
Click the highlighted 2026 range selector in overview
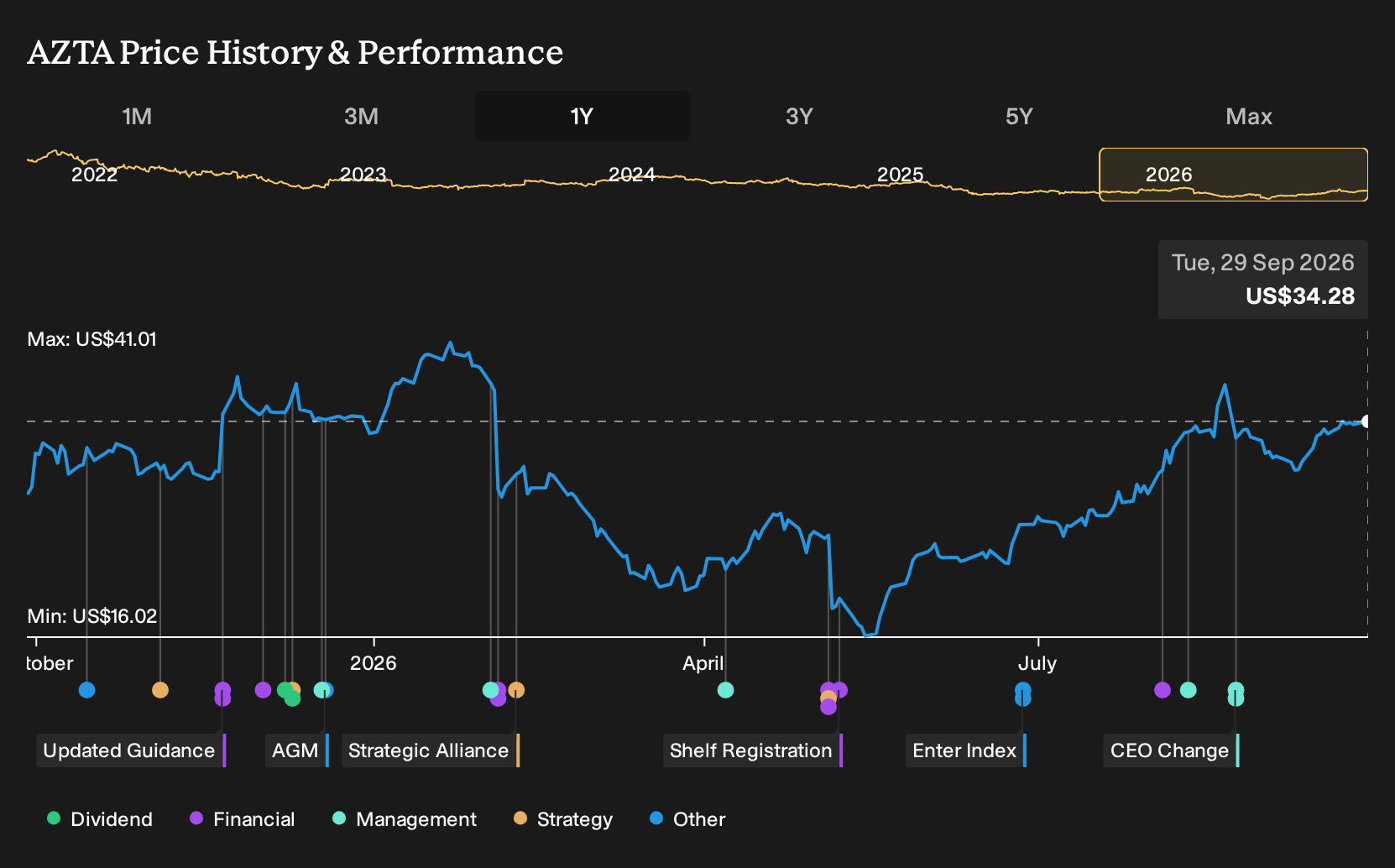pyautogui.click(x=1234, y=175)
